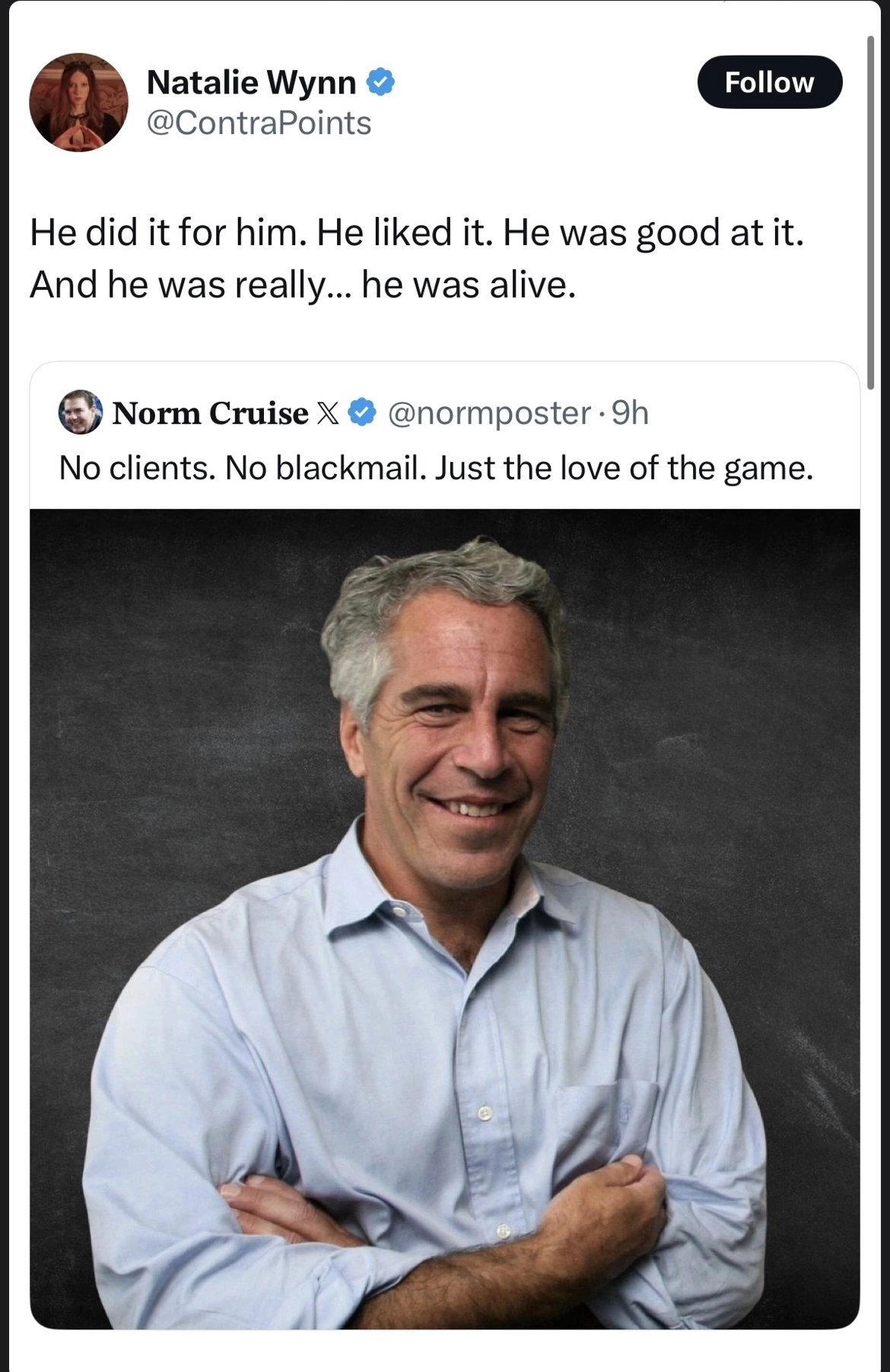Screen dimensions: 890x1372
Task: Open Natalie Wynn's profile avatar
Action: pos(79,102)
